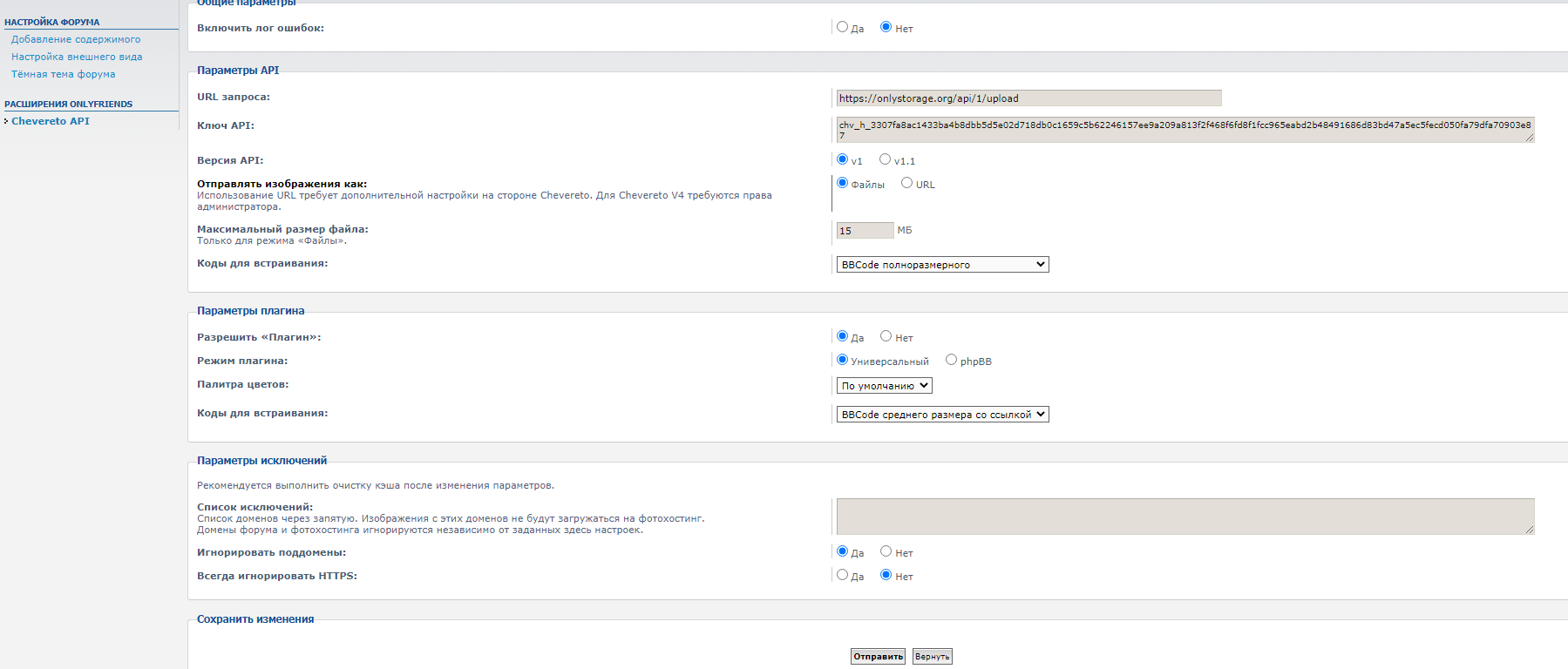Open Палитра цветов 'По умолчанию' dropdown
This screenshot has height=669, width=1568.
tap(884, 385)
